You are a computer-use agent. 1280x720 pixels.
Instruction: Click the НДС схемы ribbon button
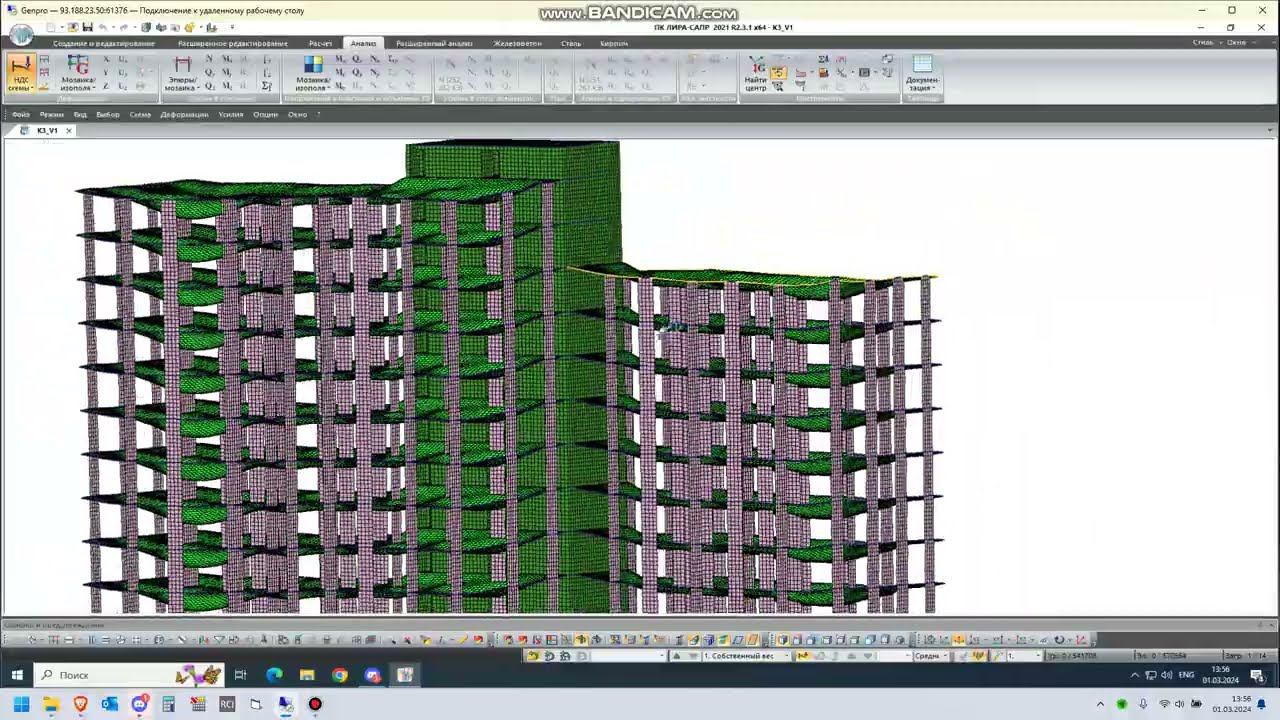[20, 74]
